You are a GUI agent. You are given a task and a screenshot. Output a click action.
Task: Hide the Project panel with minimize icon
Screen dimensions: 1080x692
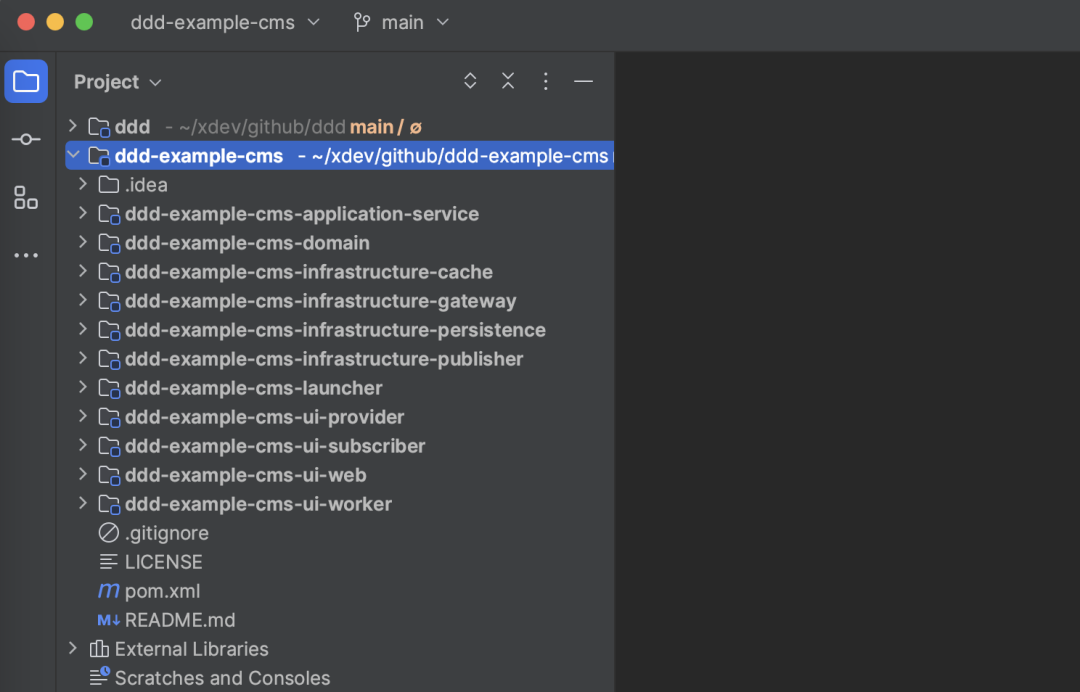coord(584,82)
